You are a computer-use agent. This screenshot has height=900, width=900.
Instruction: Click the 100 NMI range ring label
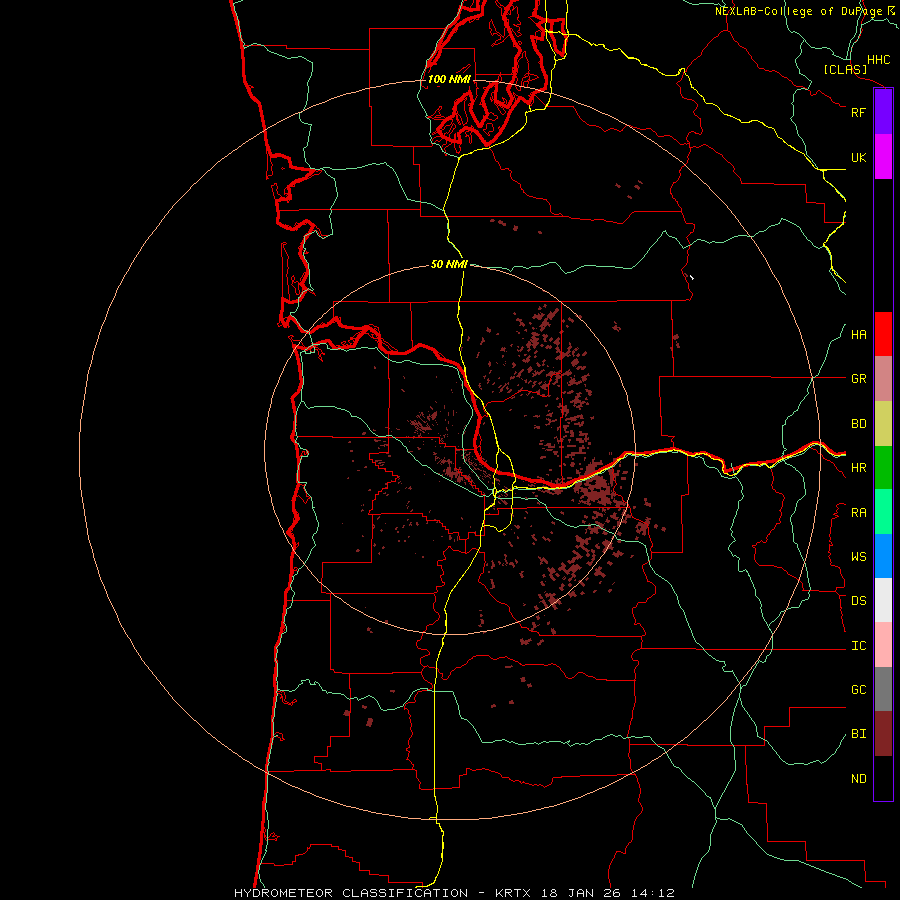[x=449, y=79]
